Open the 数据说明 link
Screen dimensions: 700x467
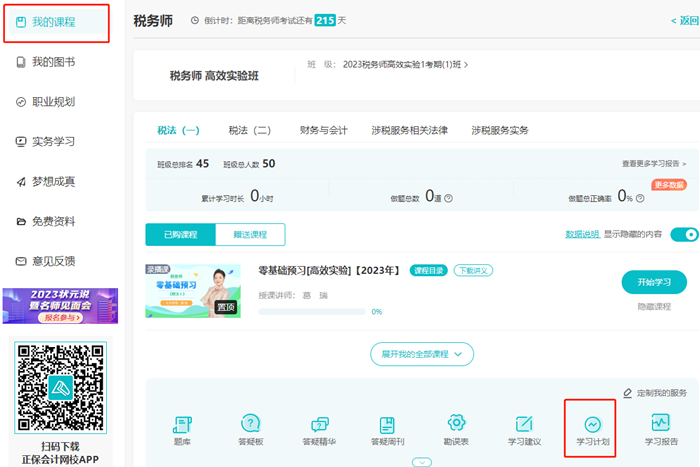pyautogui.click(x=583, y=234)
